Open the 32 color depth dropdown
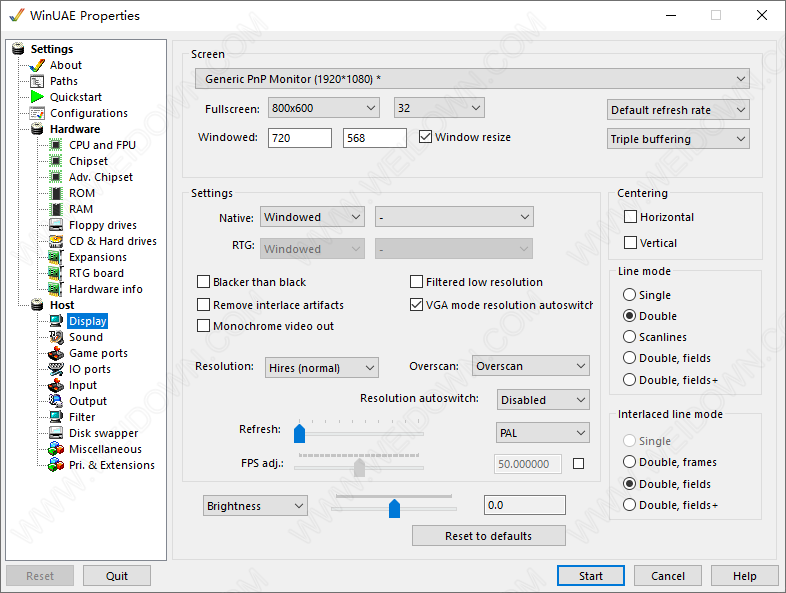This screenshot has width=786, height=593. [x=439, y=108]
